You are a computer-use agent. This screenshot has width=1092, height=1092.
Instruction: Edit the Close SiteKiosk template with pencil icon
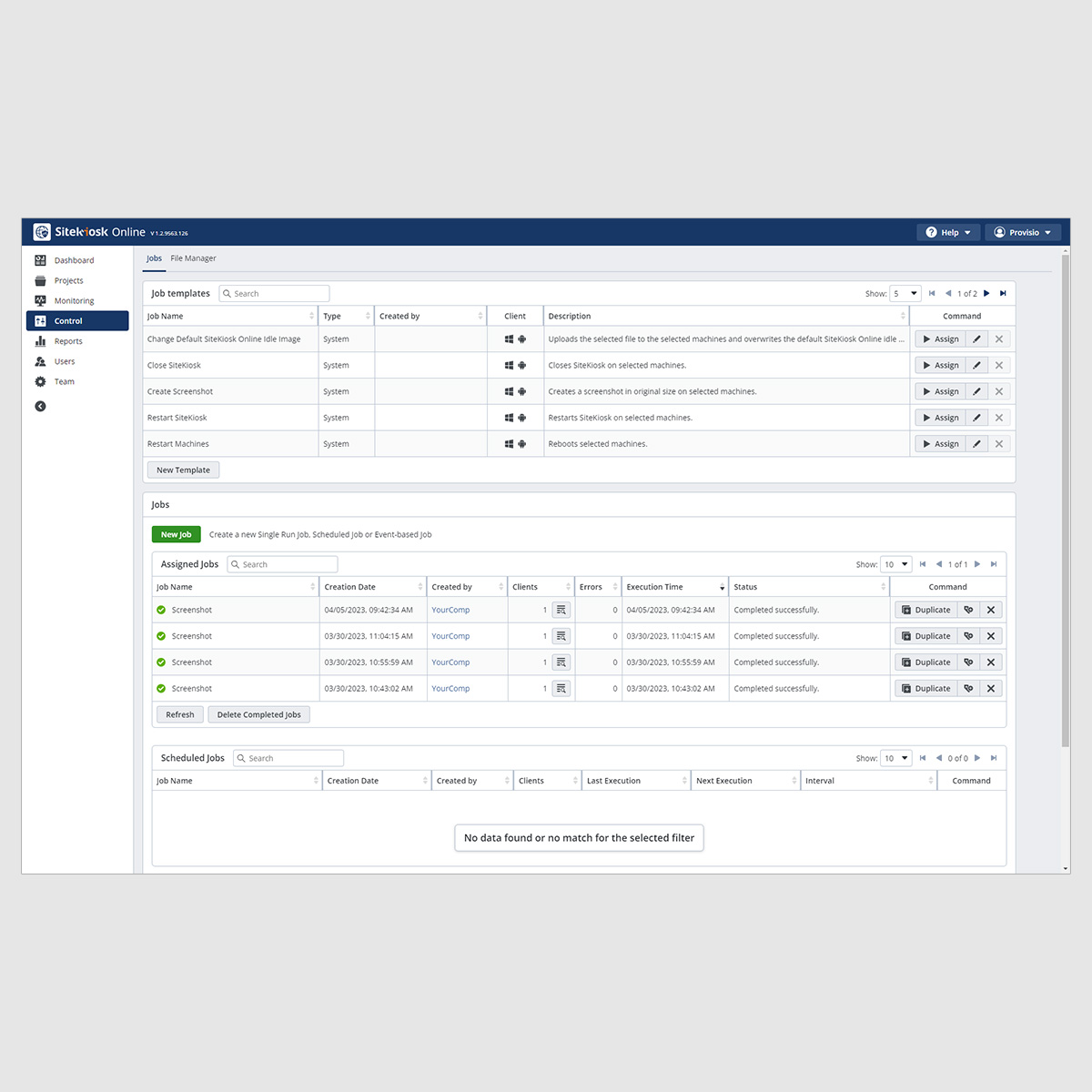976,365
